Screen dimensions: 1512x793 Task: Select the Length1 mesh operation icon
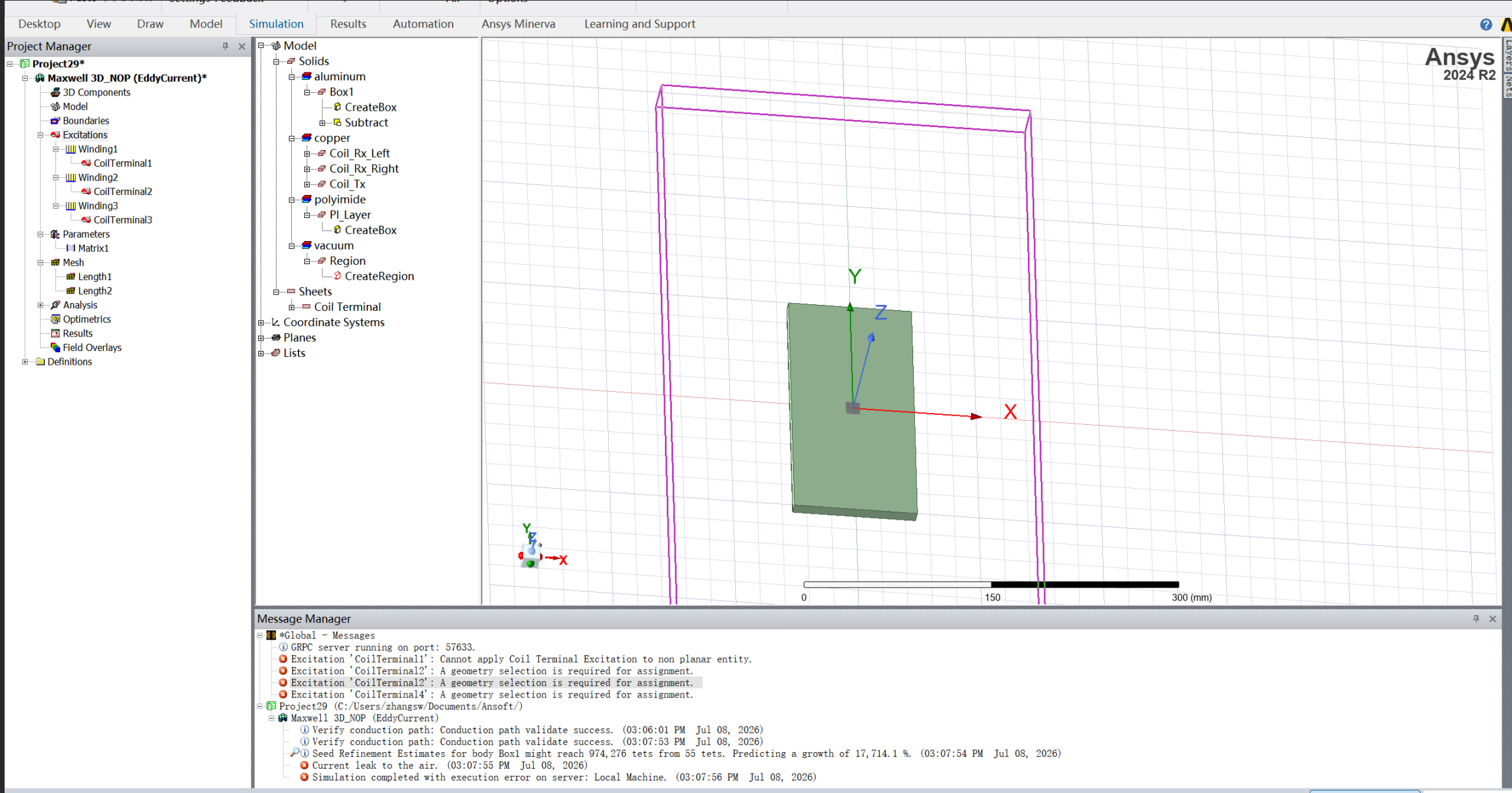click(x=70, y=277)
